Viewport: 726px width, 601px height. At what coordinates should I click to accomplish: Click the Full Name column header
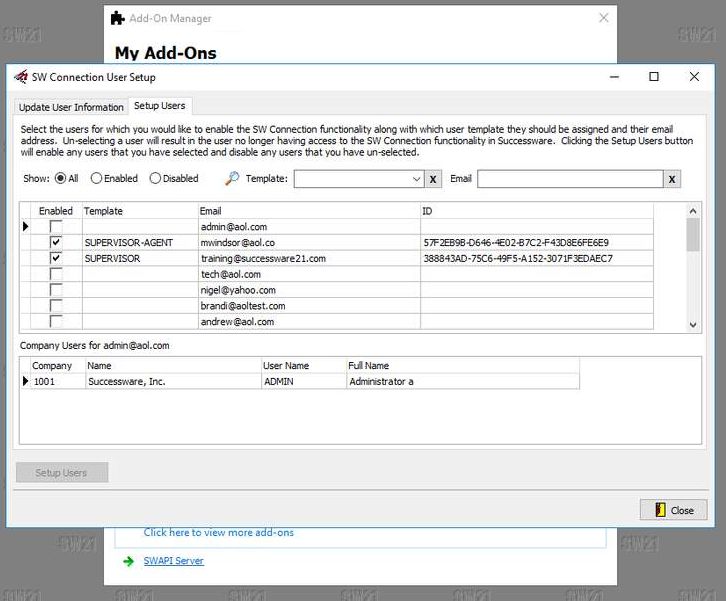[463, 366]
